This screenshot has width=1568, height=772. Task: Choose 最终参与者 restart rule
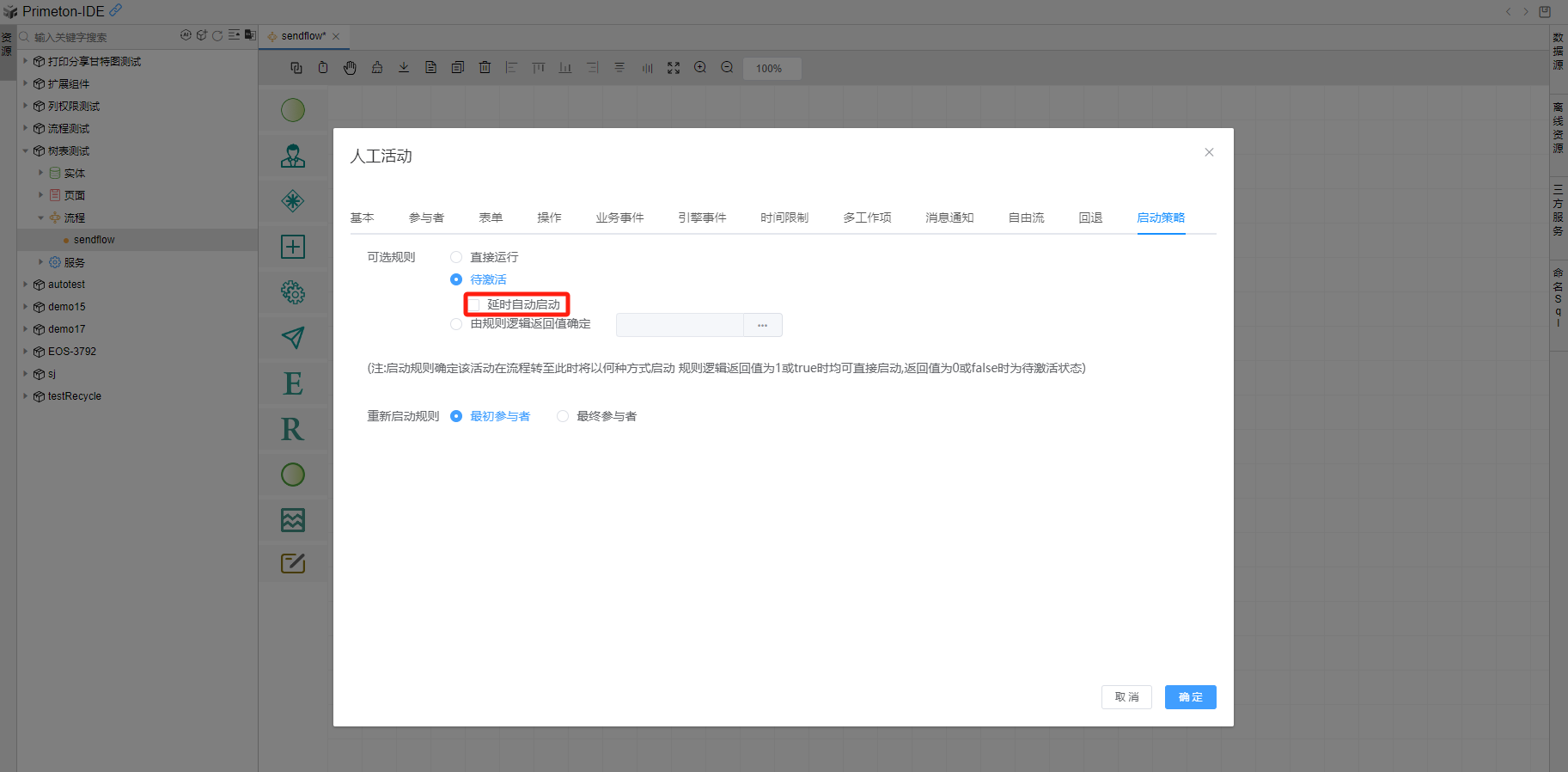(563, 416)
